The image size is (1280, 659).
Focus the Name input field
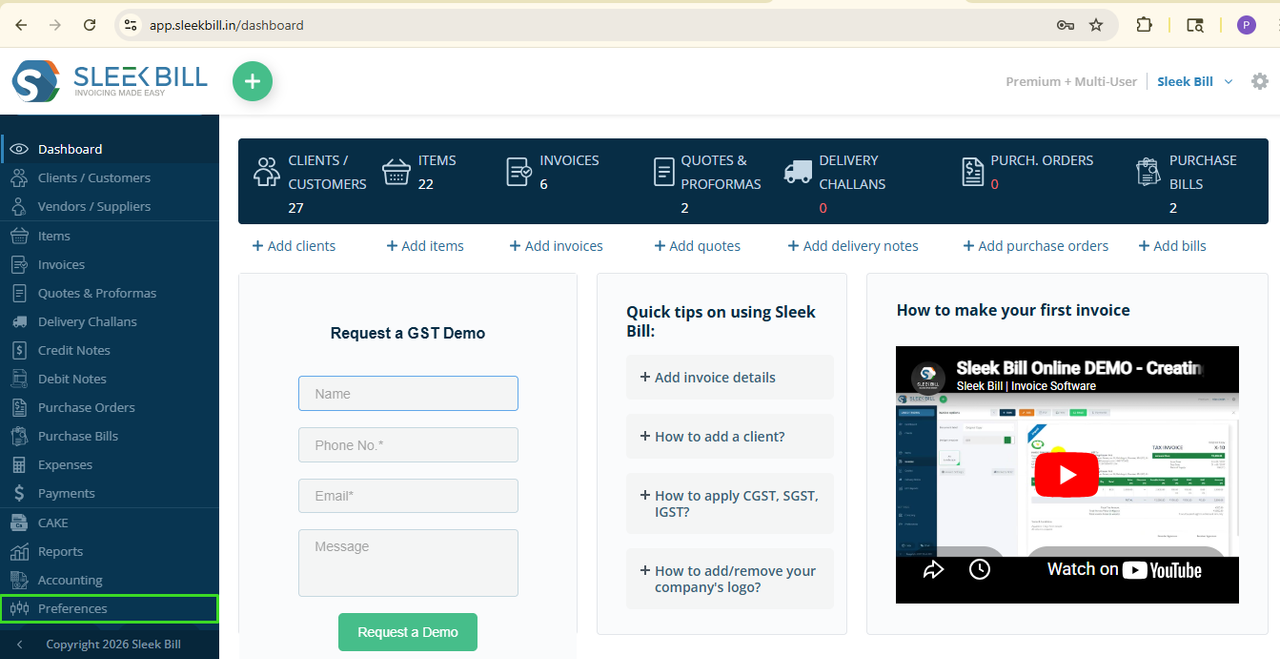point(408,394)
